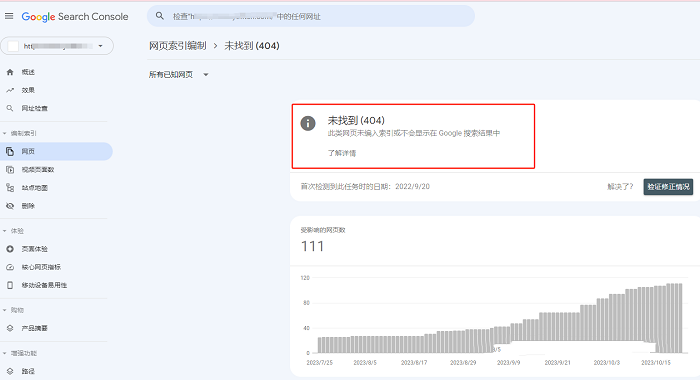The width and height of the screenshot is (700, 380).
Task: Open the 所有已知网页 filter dropdown
Action: click(x=179, y=75)
